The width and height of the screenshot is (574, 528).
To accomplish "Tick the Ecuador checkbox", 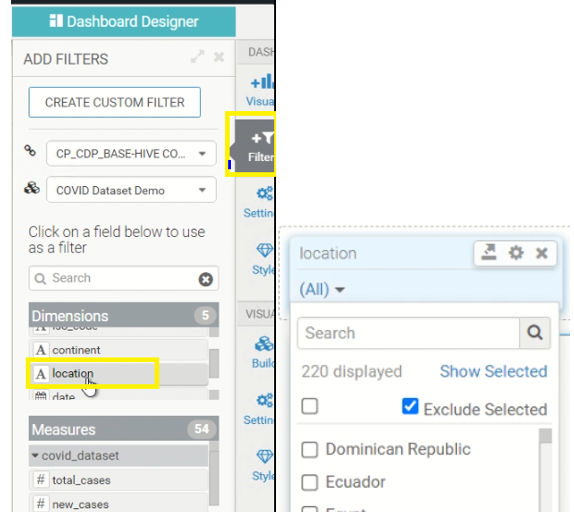I will 309,482.
